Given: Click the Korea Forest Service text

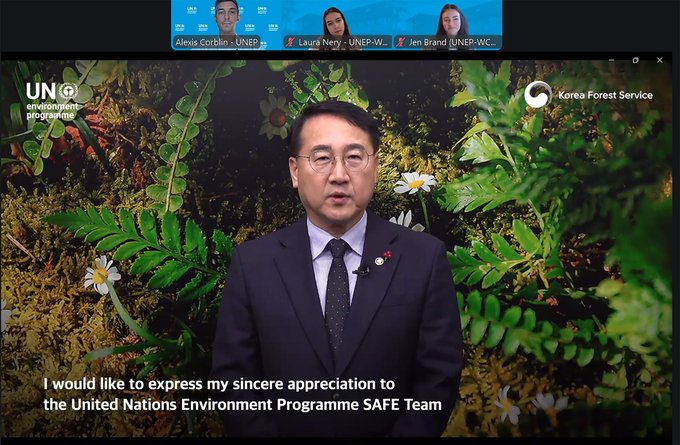Looking at the screenshot, I should tap(606, 96).
